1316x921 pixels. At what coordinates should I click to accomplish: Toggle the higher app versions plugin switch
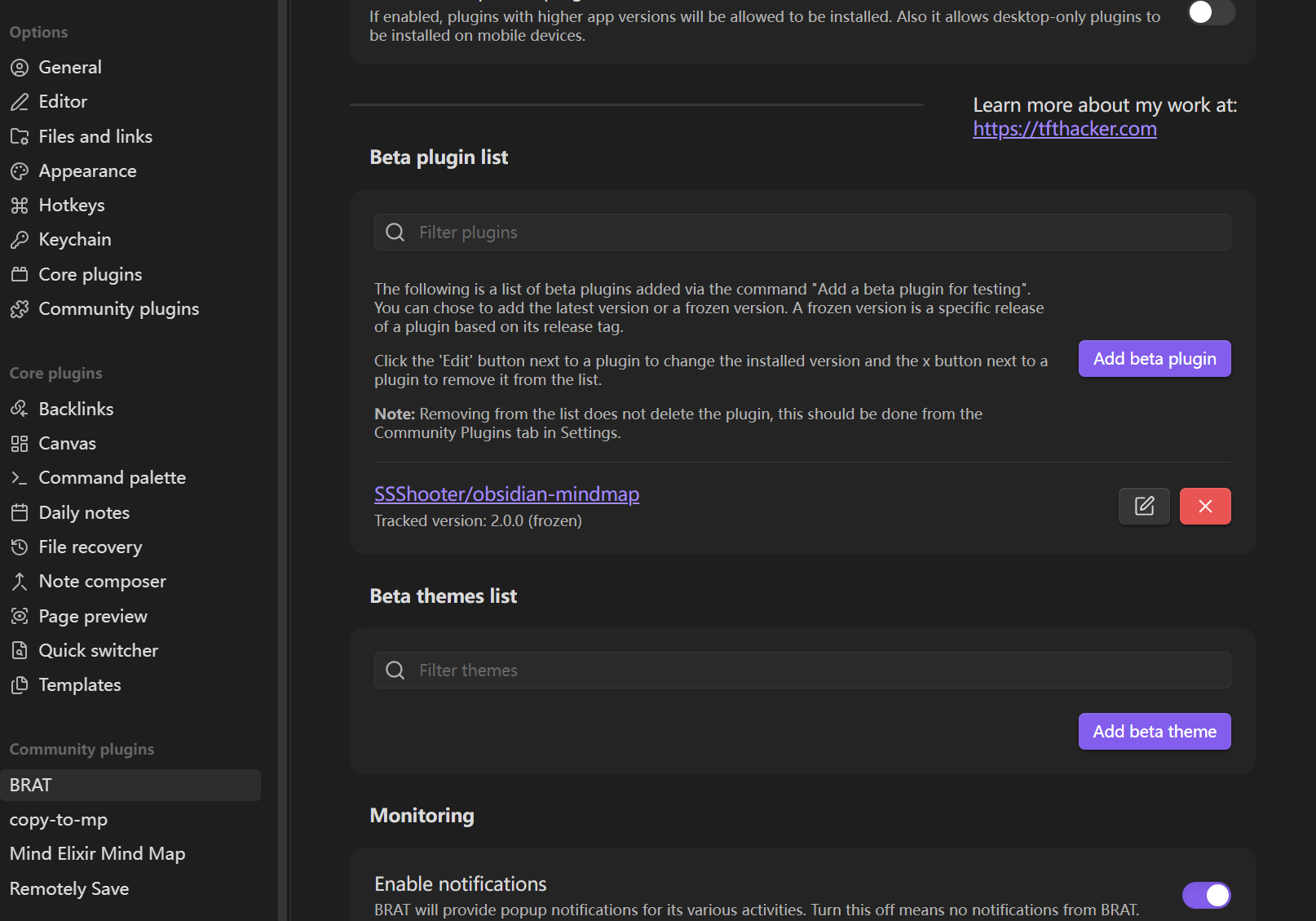(x=1210, y=12)
